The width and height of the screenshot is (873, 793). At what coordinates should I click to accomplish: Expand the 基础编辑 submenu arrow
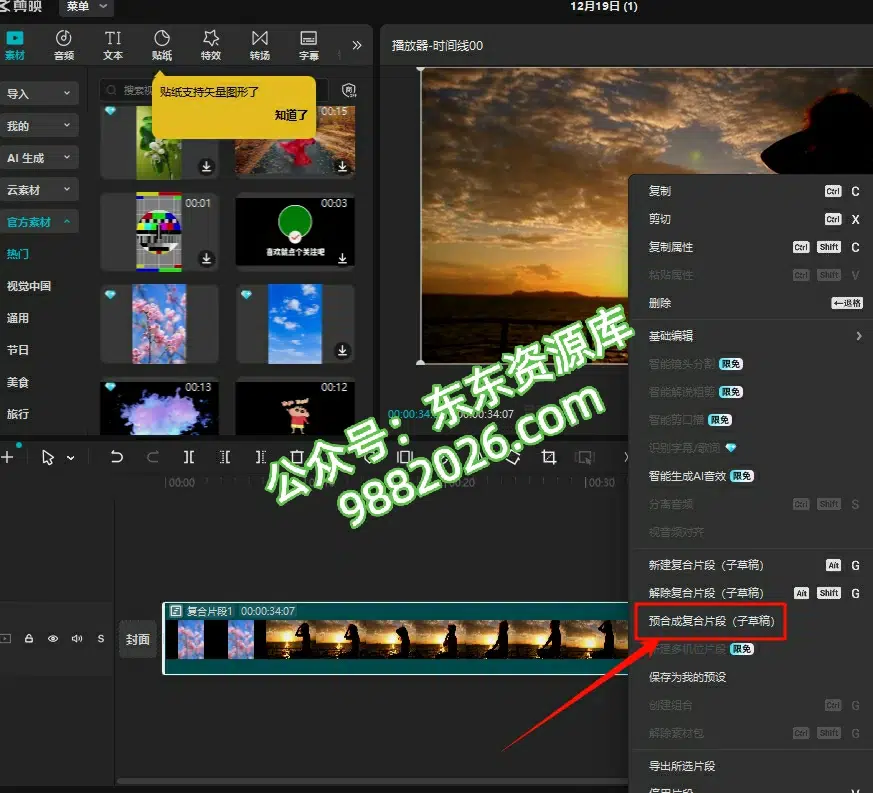point(858,336)
